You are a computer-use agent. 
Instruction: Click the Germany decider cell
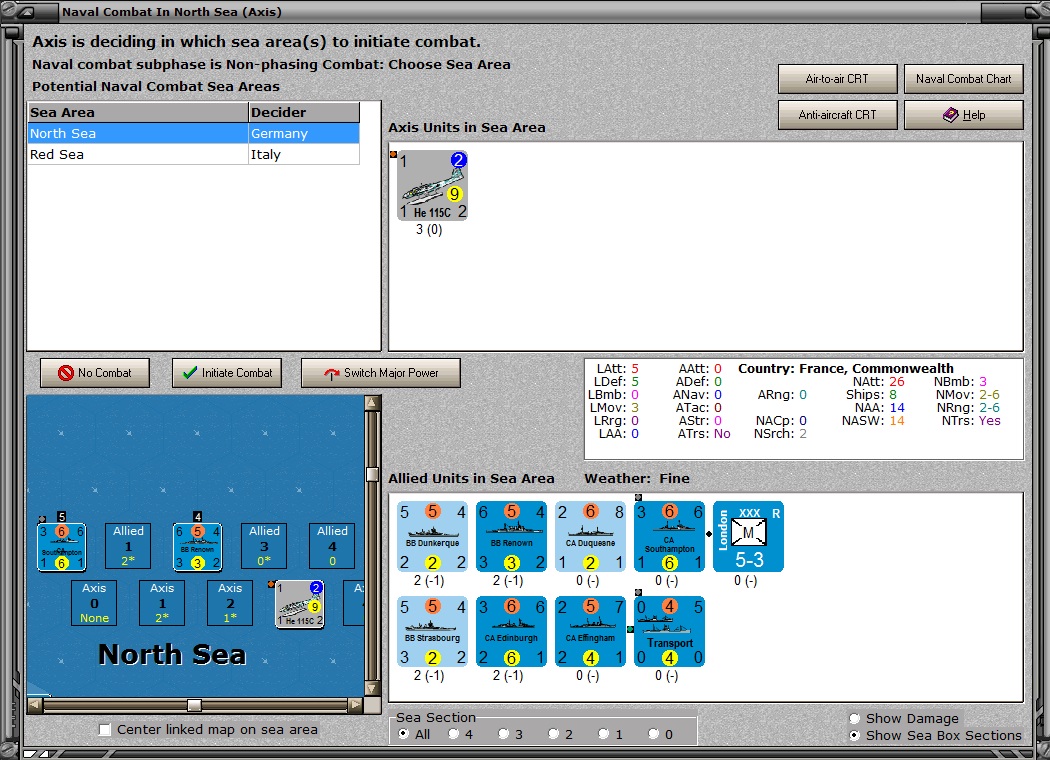pyautogui.click(x=304, y=133)
